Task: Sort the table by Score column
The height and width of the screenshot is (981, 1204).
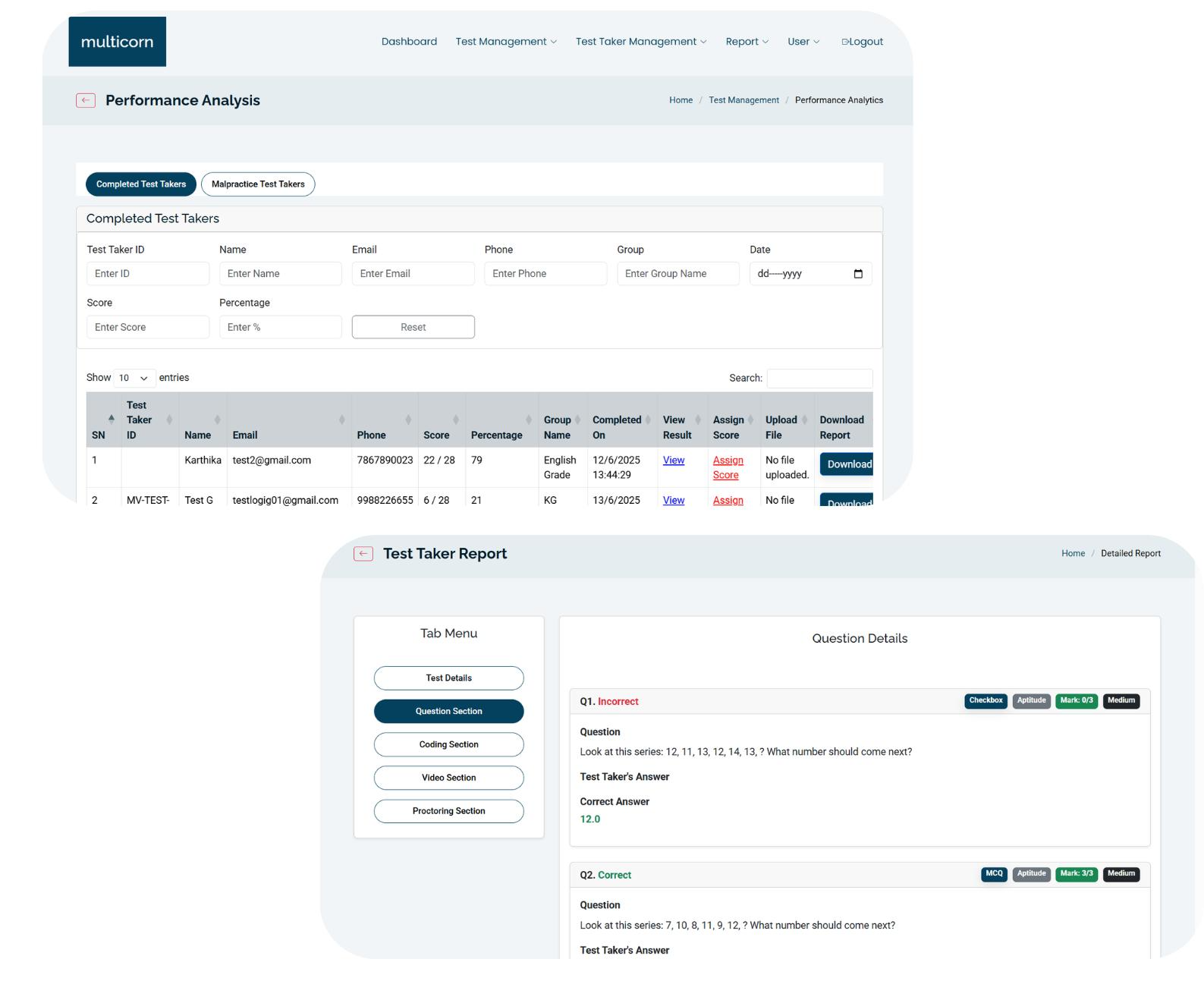Action: click(455, 420)
